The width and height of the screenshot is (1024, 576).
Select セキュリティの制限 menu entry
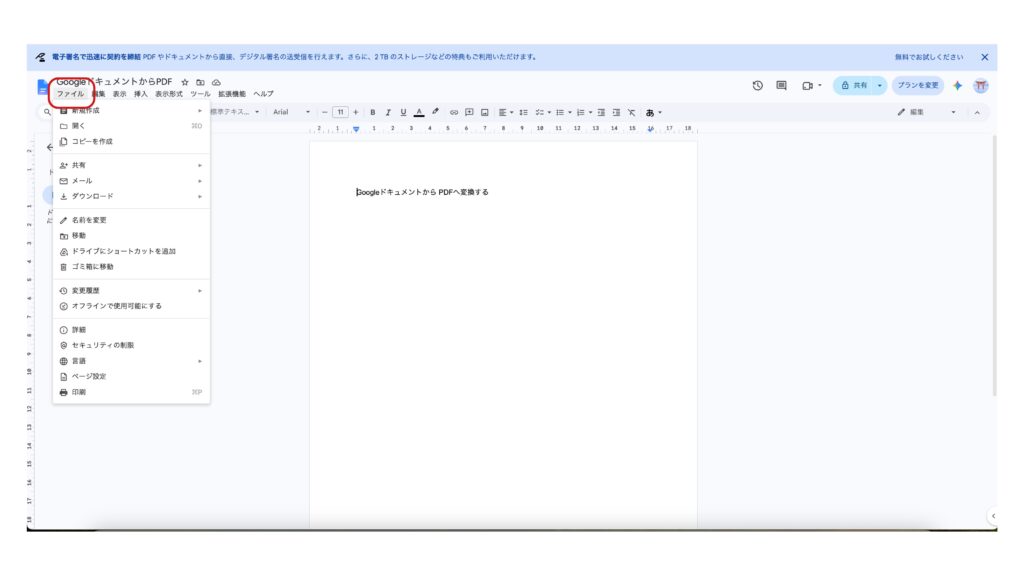131,345
